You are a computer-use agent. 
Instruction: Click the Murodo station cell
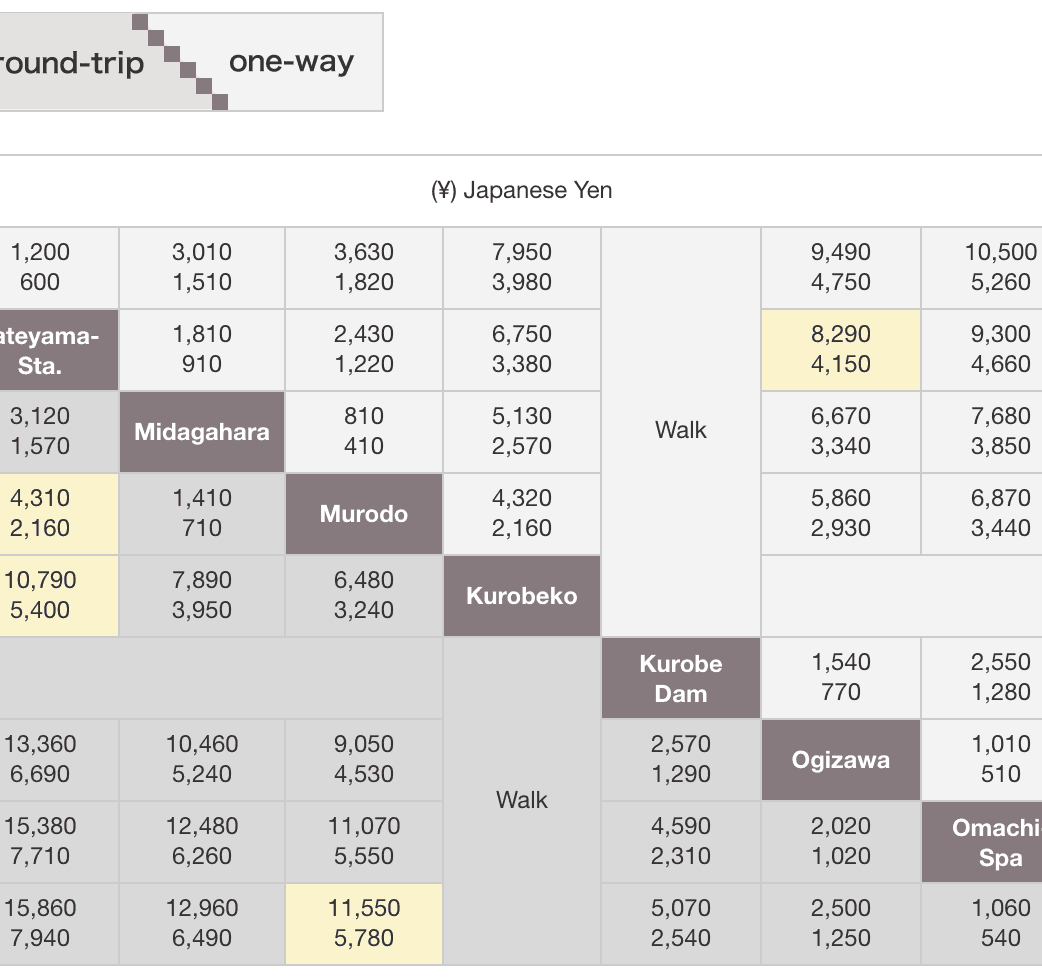pos(364,514)
